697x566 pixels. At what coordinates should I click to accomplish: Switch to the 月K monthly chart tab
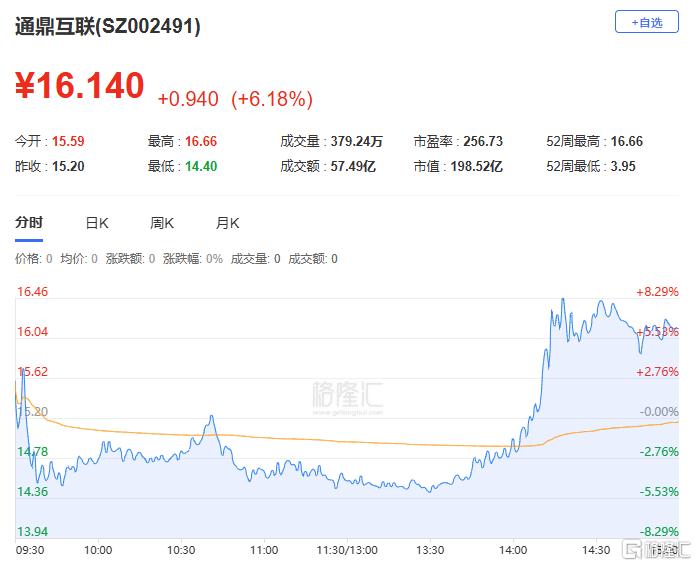point(228,223)
